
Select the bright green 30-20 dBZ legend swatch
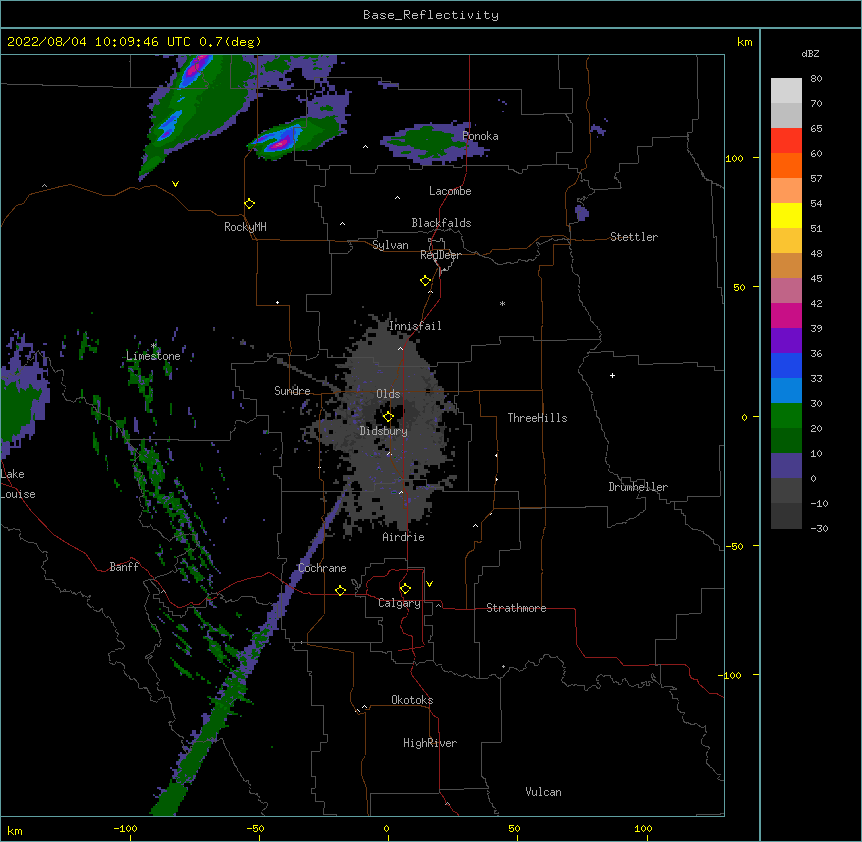786,416
